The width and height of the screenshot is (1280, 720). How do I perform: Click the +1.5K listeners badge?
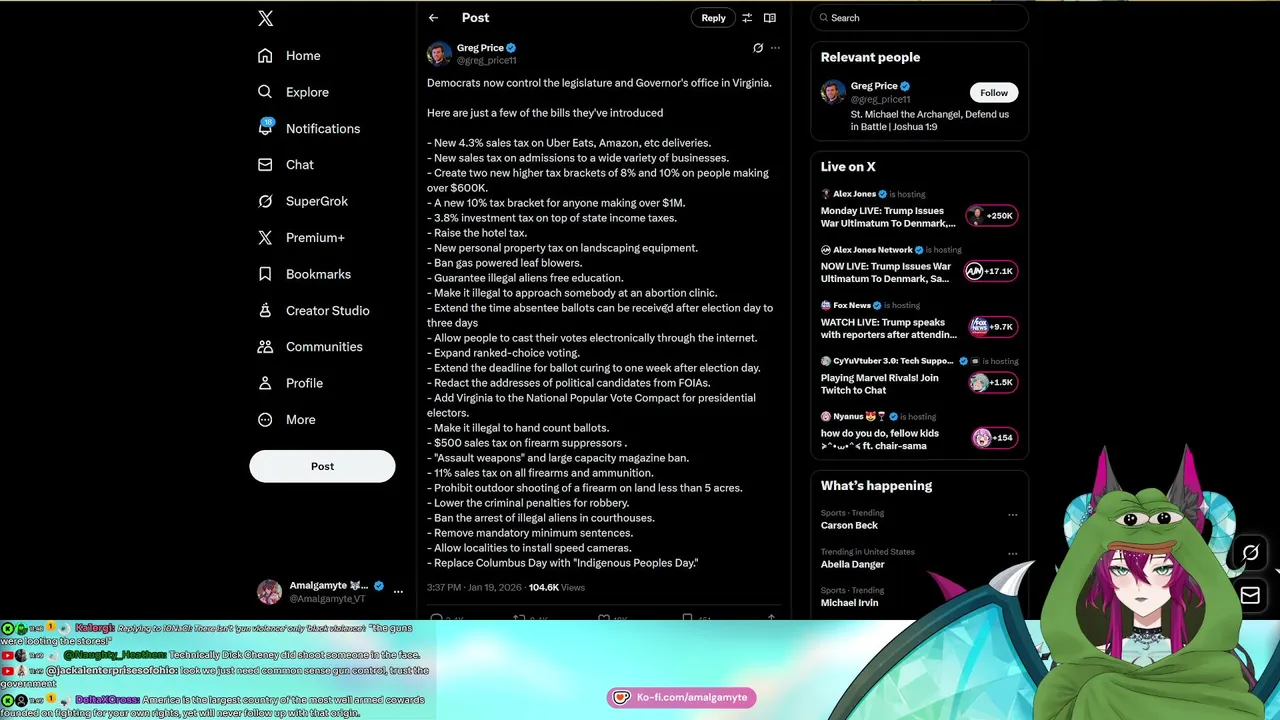[992, 382]
